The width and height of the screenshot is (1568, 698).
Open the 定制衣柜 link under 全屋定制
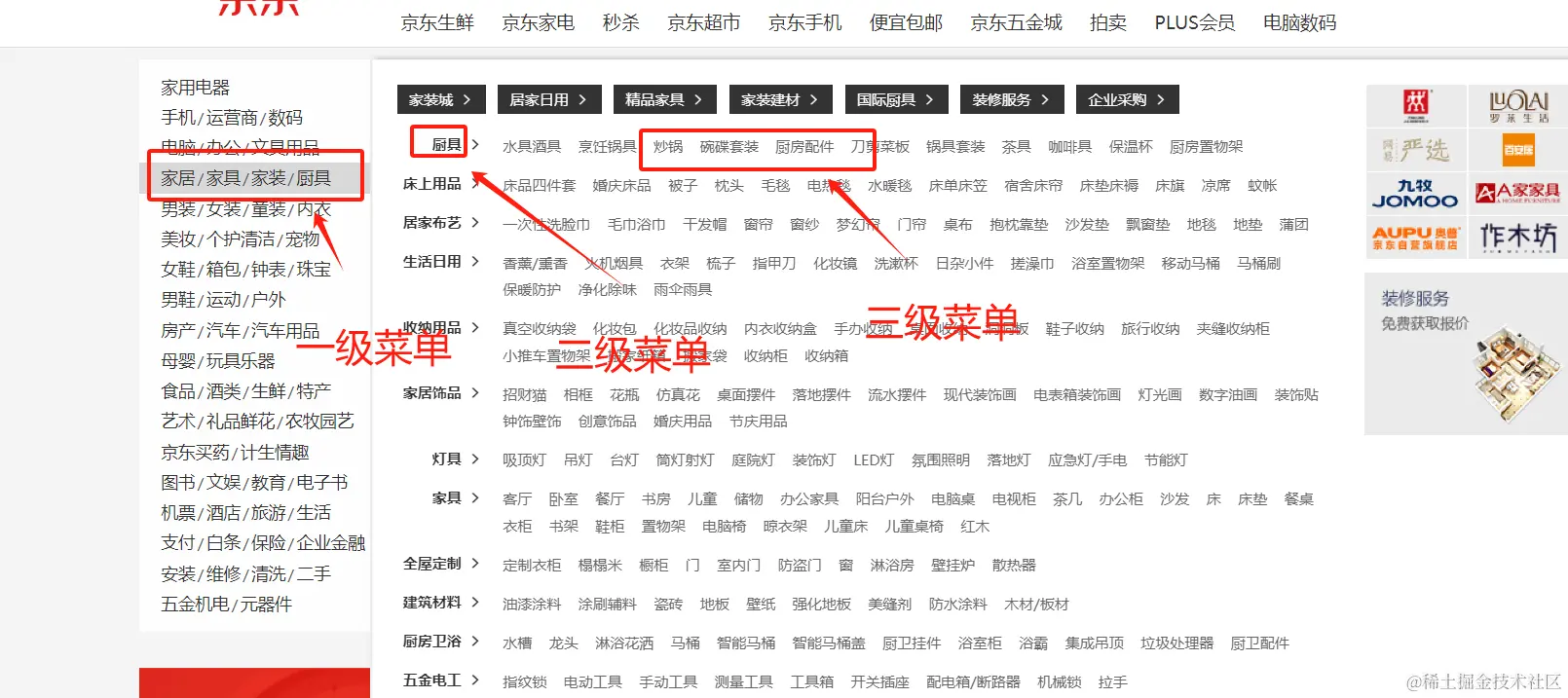click(532, 566)
